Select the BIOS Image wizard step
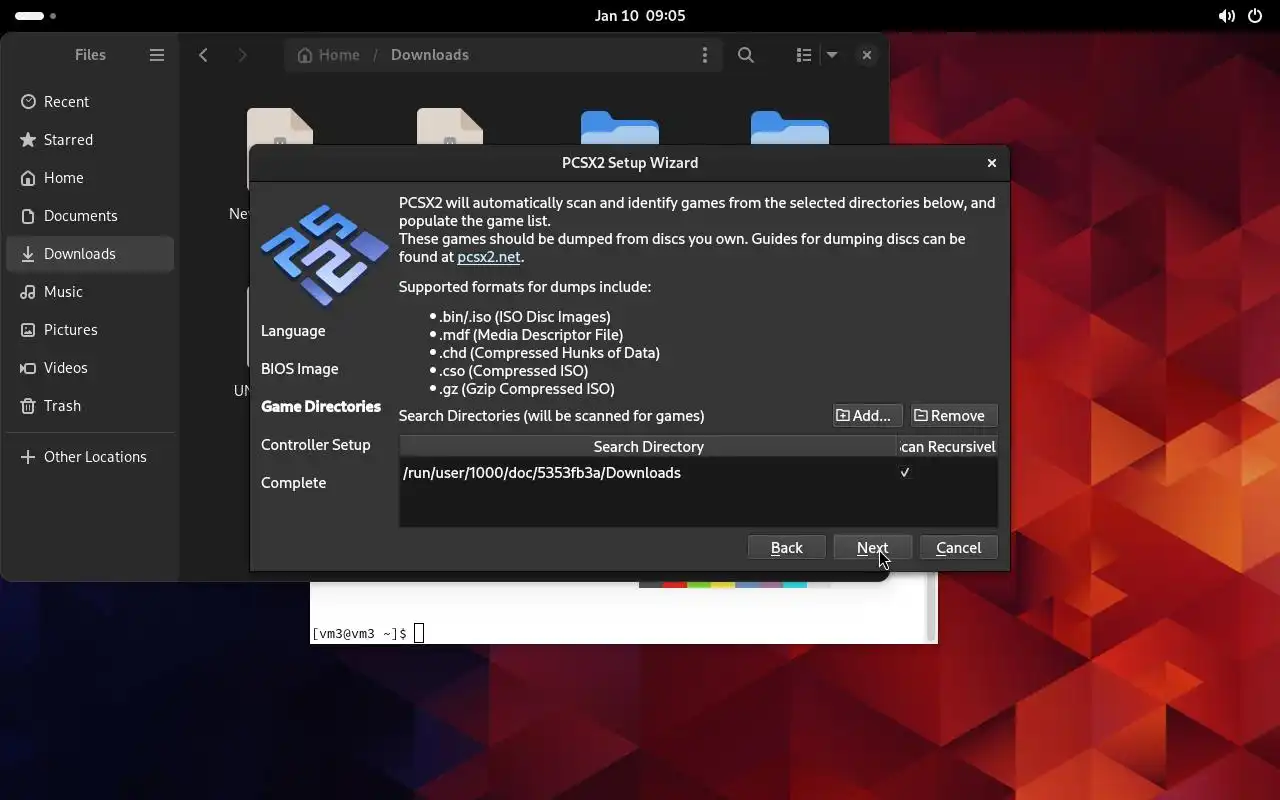The width and height of the screenshot is (1280, 800). pos(300,369)
